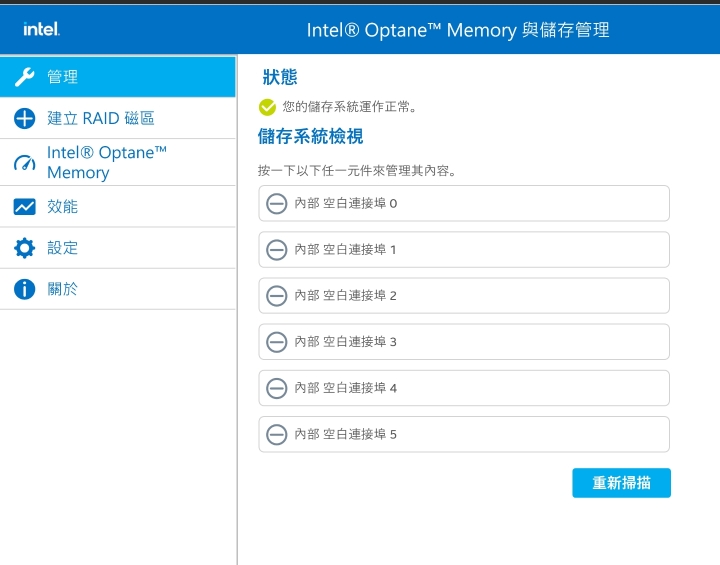Click the gear icon for 設定
Viewport: 720px width, 565px height.
point(24,248)
